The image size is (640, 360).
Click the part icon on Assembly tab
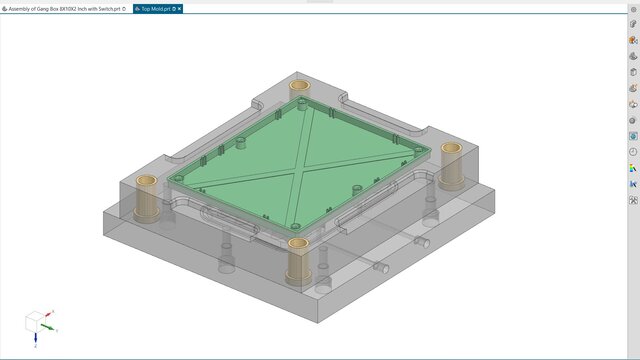point(4,9)
